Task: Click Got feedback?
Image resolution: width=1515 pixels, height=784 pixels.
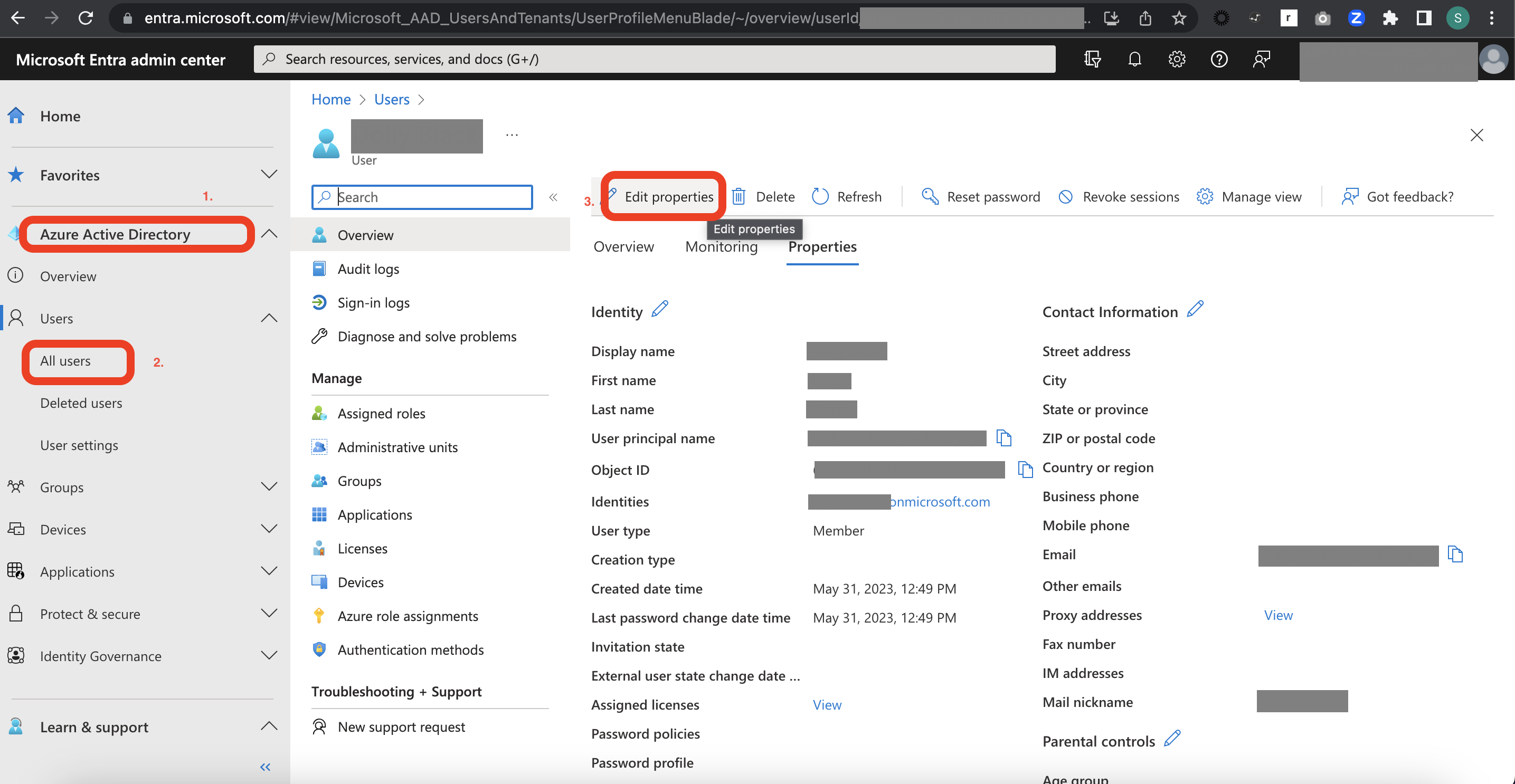Action: (1397, 197)
